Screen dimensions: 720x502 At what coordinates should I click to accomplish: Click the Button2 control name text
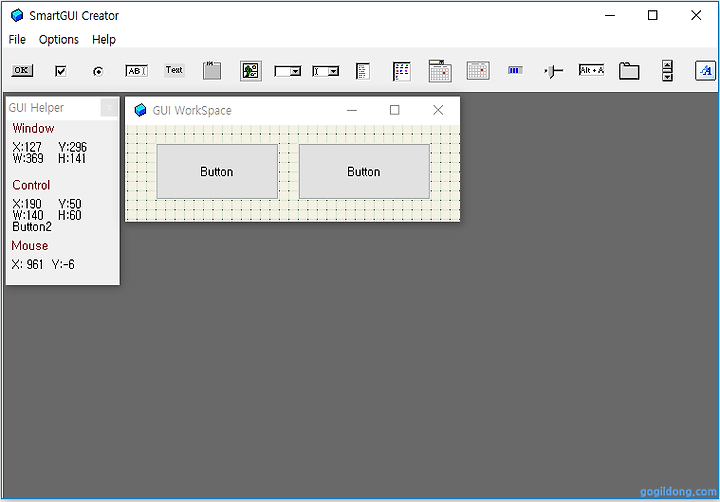(x=32, y=227)
